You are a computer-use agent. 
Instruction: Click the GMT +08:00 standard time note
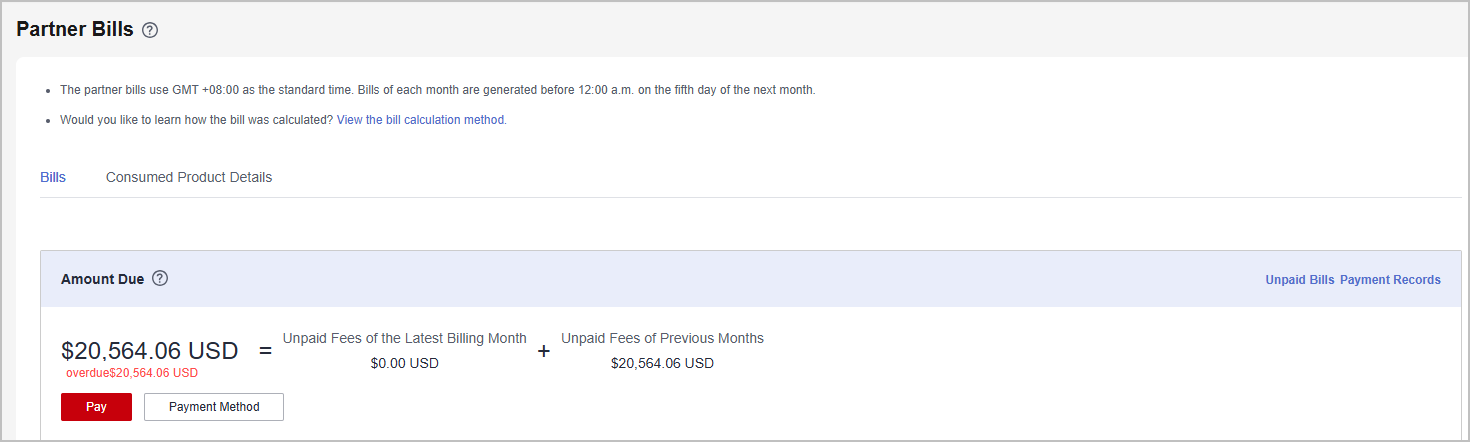click(x=437, y=90)
